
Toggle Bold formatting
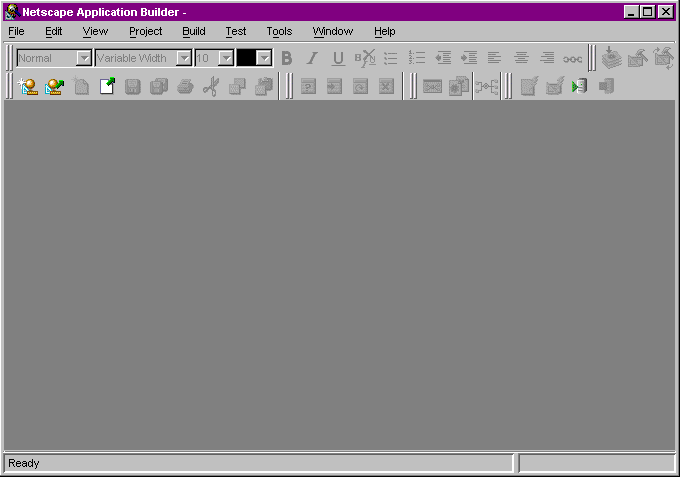click(x=287, y=58)
